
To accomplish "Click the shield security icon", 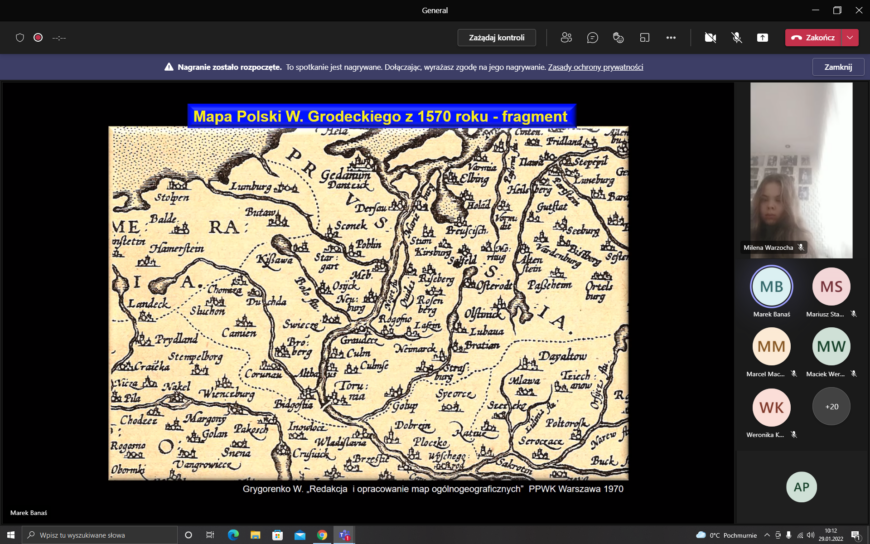I will tap(20, 38).
